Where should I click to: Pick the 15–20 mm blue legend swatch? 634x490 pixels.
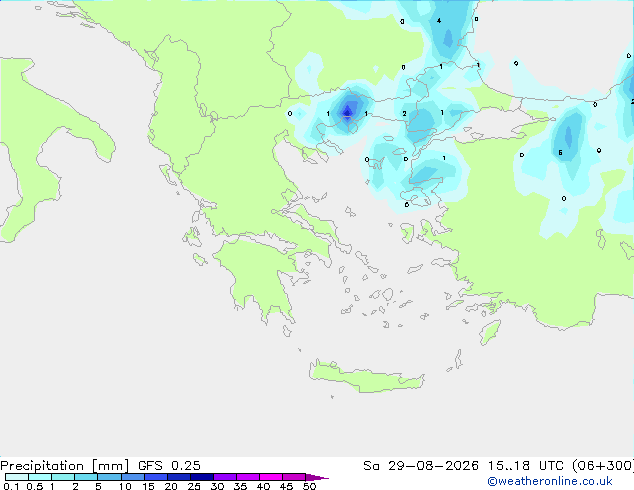156,477
